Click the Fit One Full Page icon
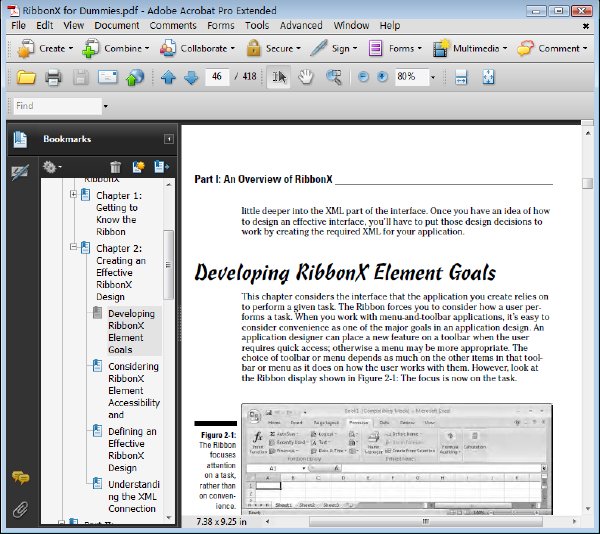This screenshot has height=534, width=600. [x=488, y=77]
